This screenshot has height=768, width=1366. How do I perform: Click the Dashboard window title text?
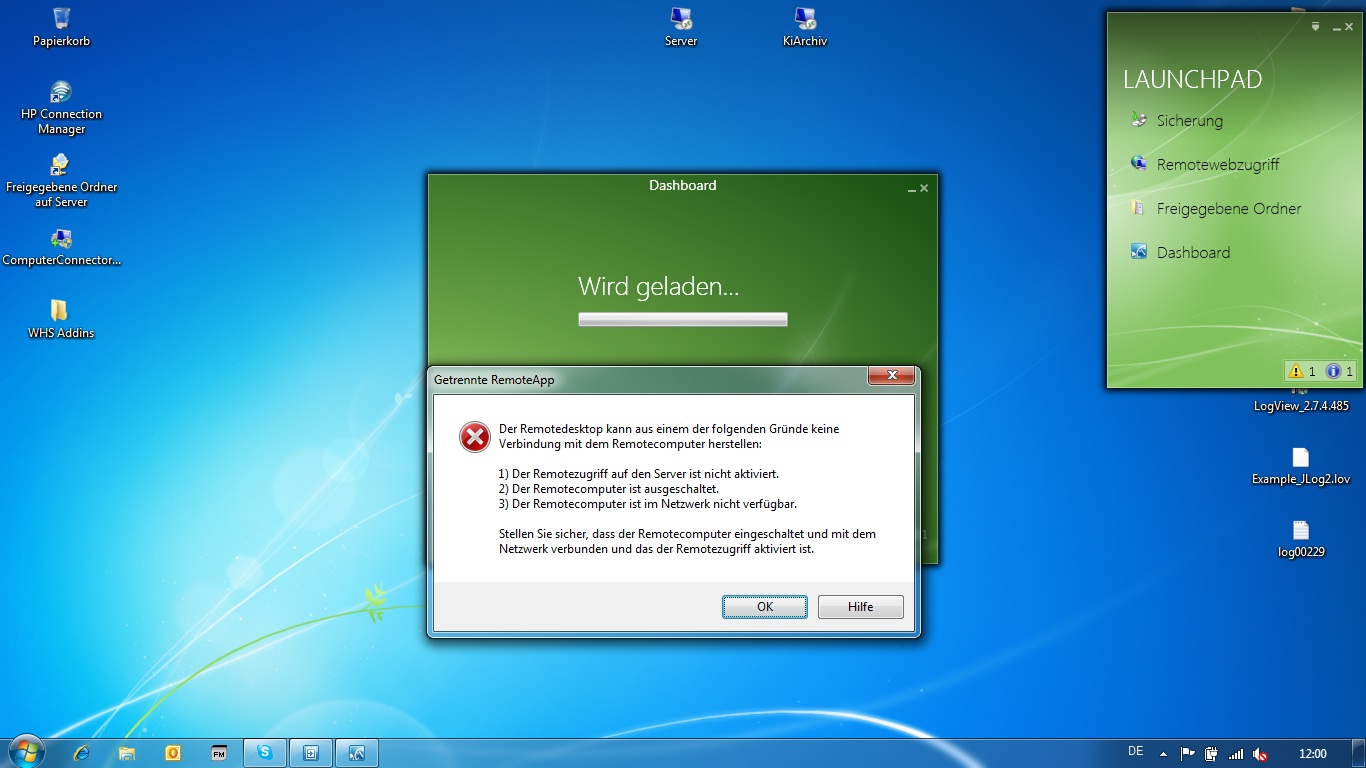(683, 185)
